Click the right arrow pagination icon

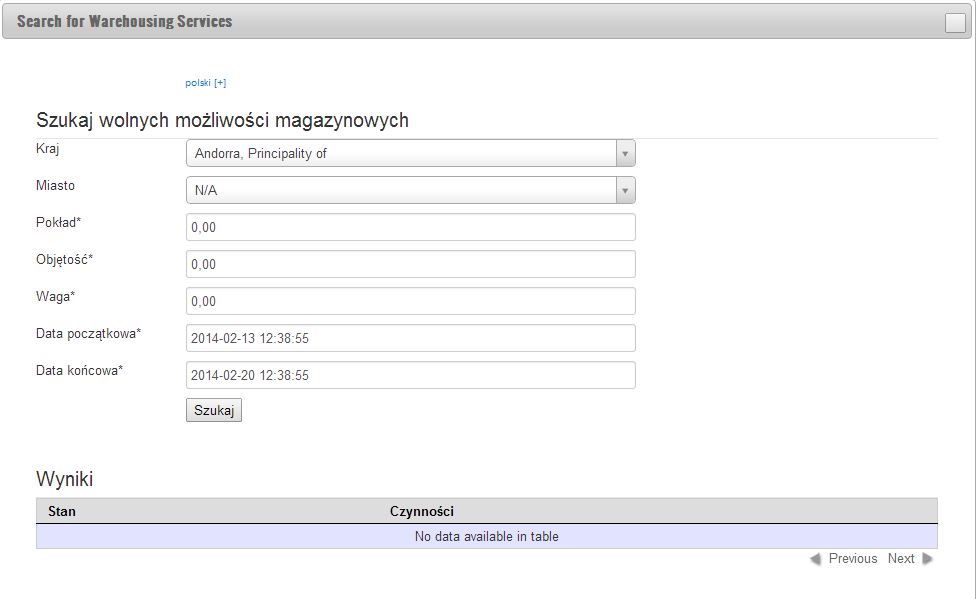(x=928, y=559)
